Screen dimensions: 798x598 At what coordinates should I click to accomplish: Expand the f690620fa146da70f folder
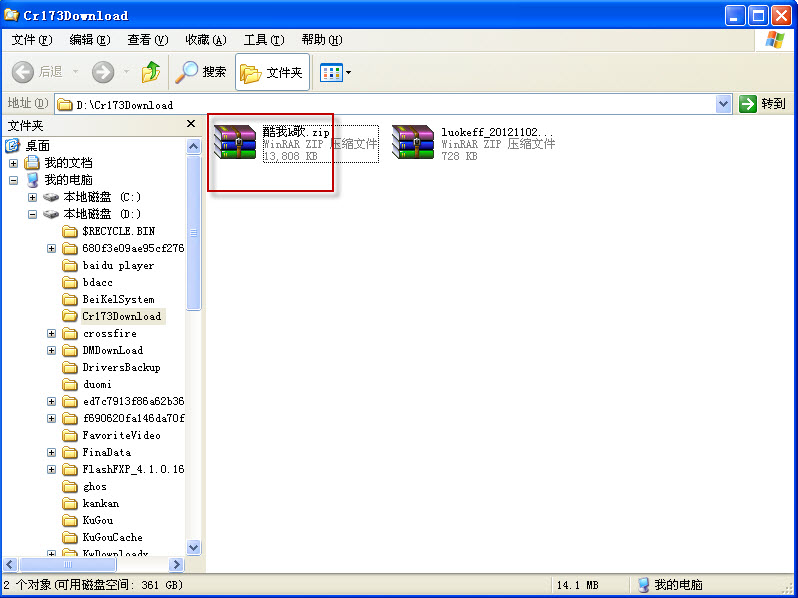tap(51, 418)
